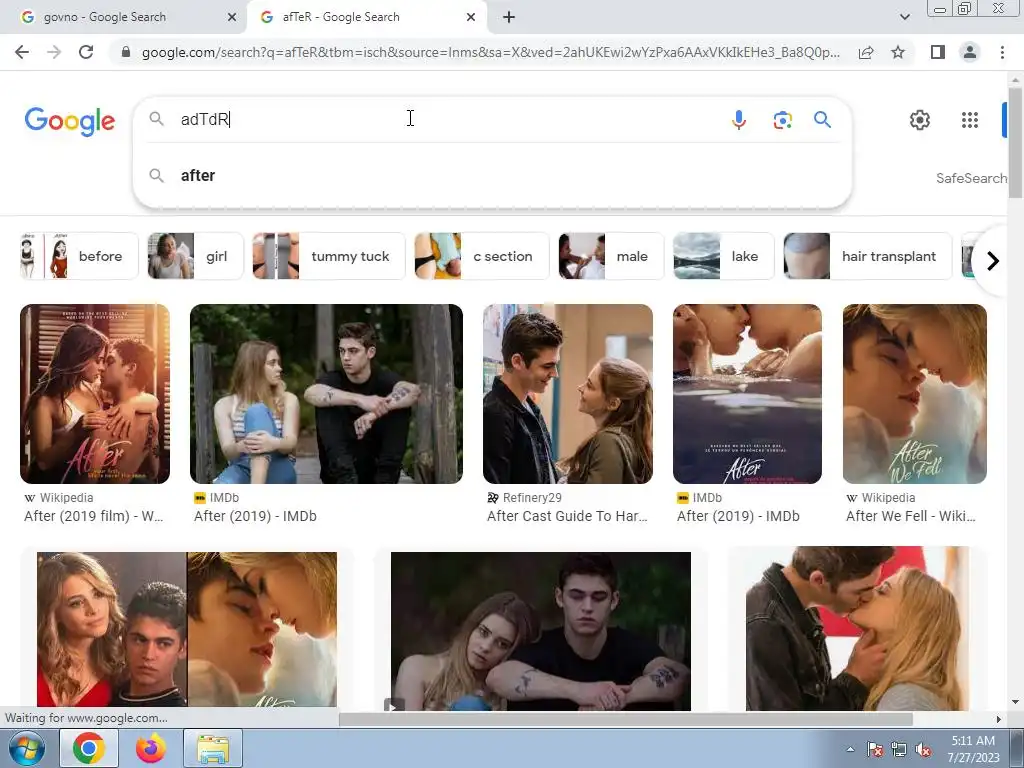This screenshot has height=768, width=1024.
Task: Open a new browser tab
Action: [x=509, y=18]
